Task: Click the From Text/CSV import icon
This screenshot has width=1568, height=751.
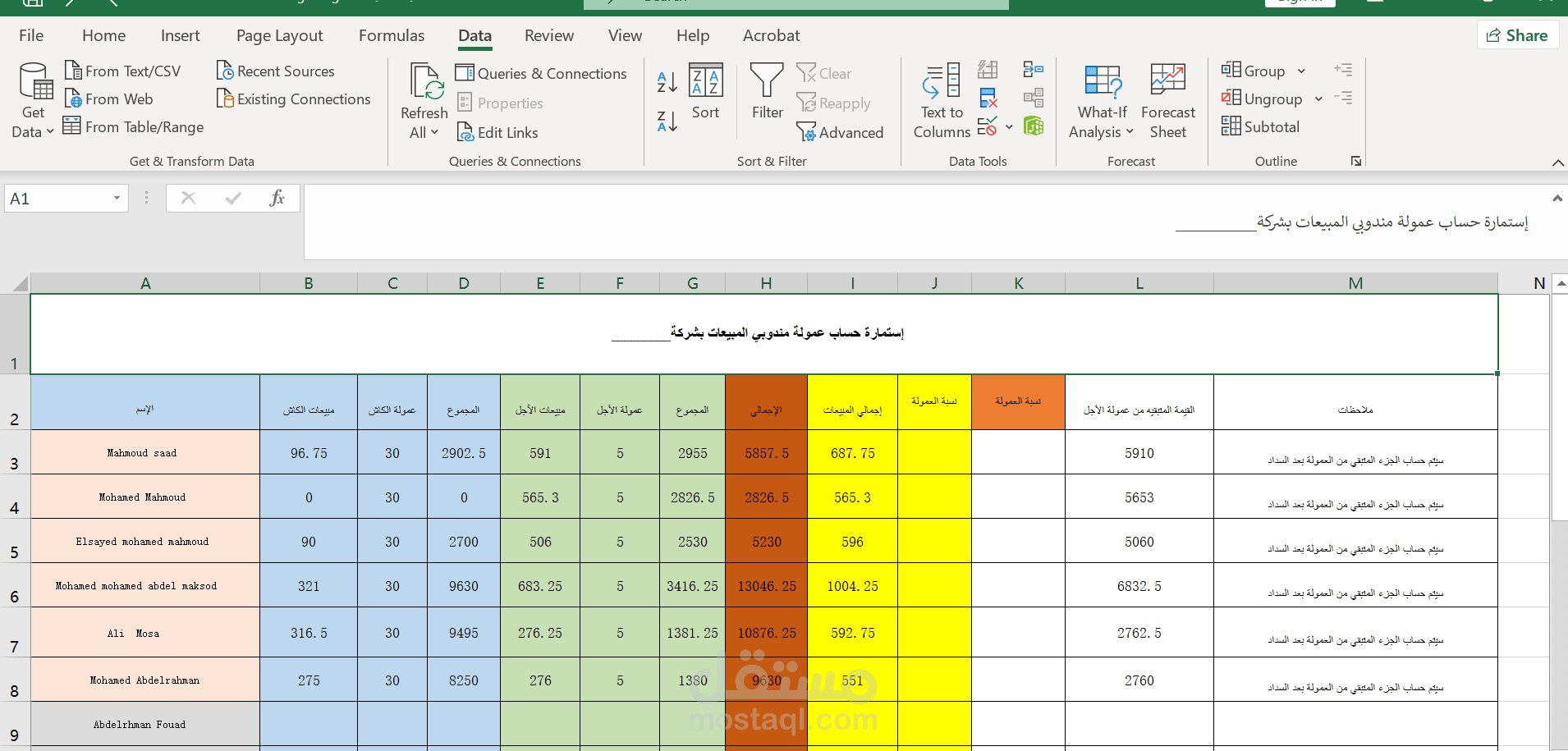Action: coord(73,71)
